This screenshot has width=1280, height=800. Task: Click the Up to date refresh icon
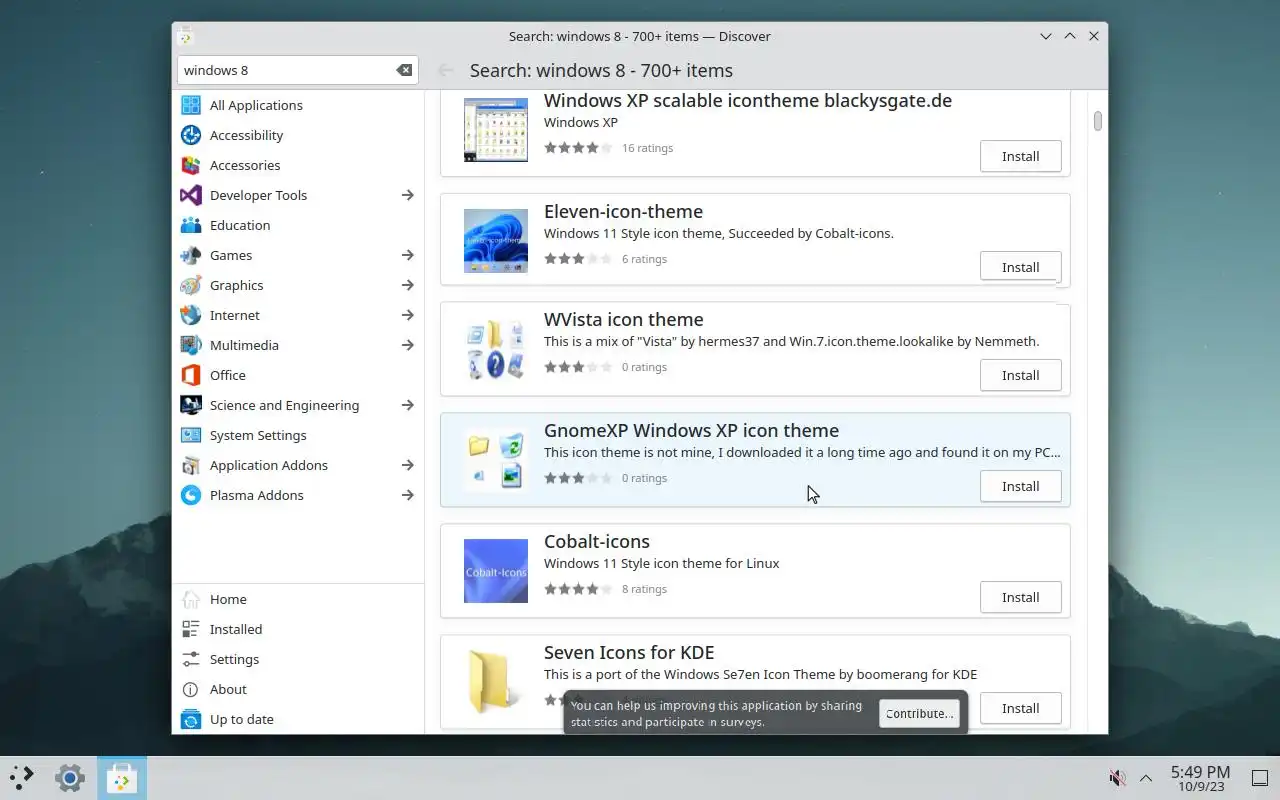(191, 719)
